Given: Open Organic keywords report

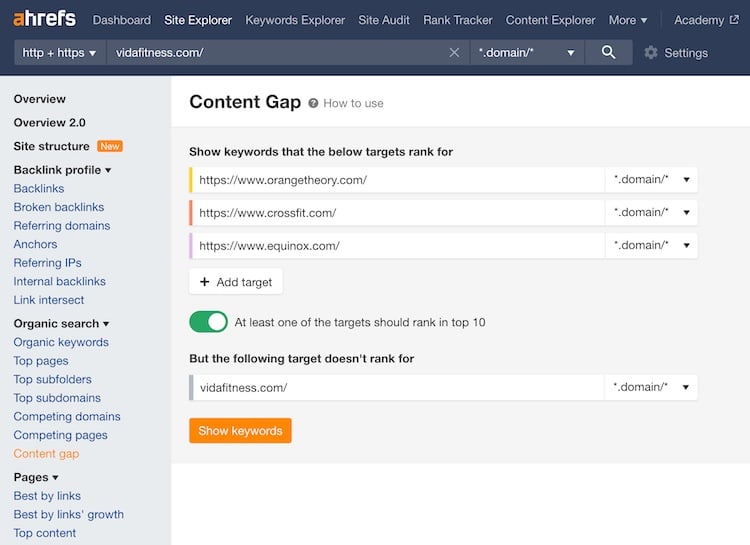Looking at the screenshot, I should click(61, 342).
